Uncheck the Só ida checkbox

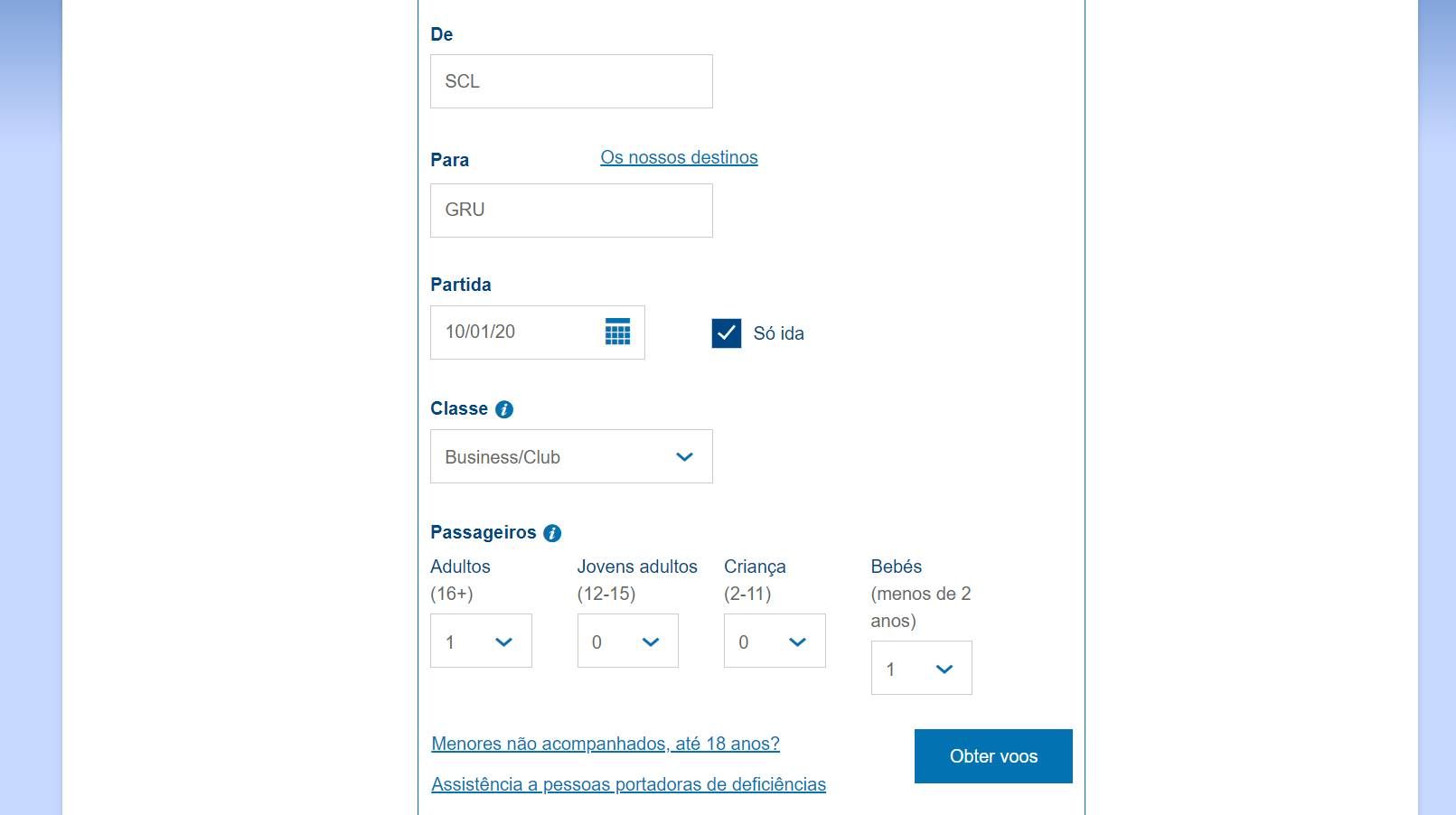[727, 333]
